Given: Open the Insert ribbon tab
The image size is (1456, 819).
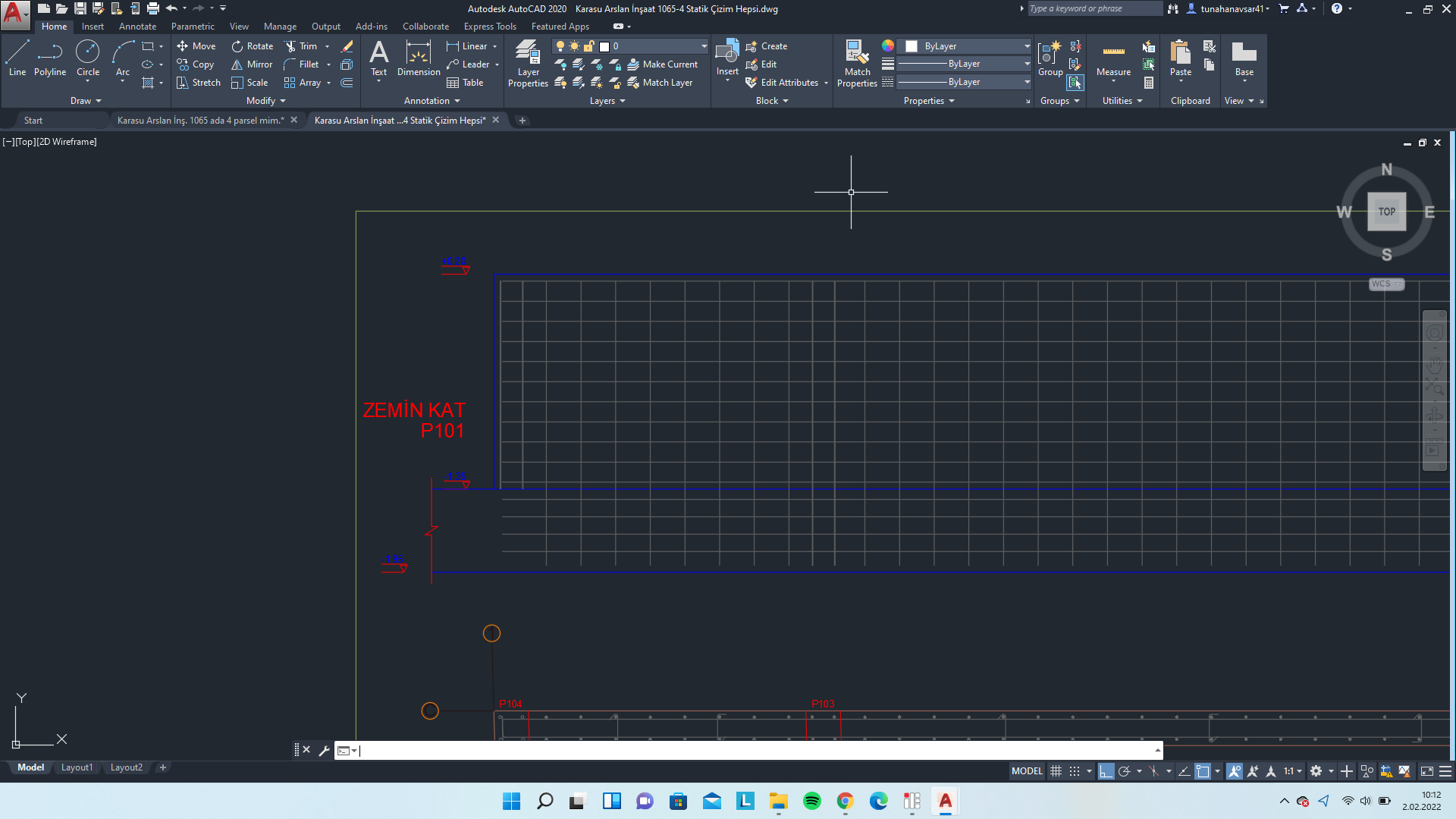Looking at the screenshot, I should 93,27.
